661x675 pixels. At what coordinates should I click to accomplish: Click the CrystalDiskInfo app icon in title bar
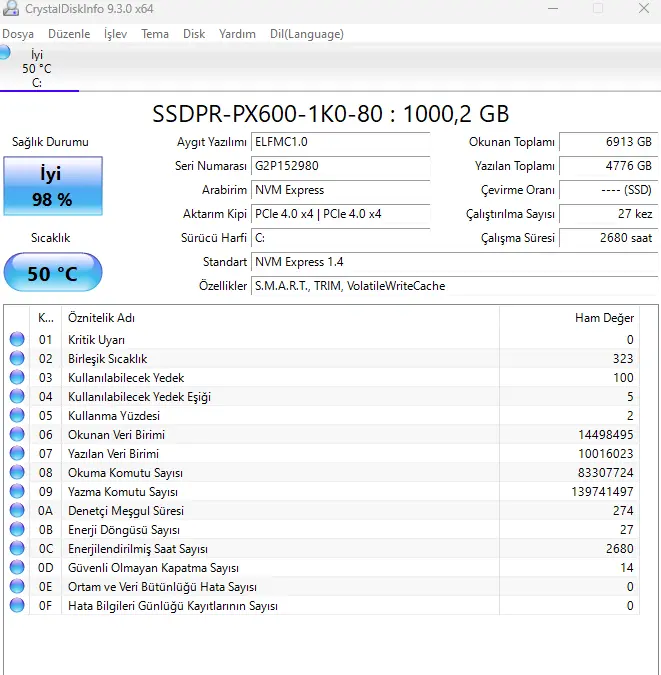tap(10, 9)
